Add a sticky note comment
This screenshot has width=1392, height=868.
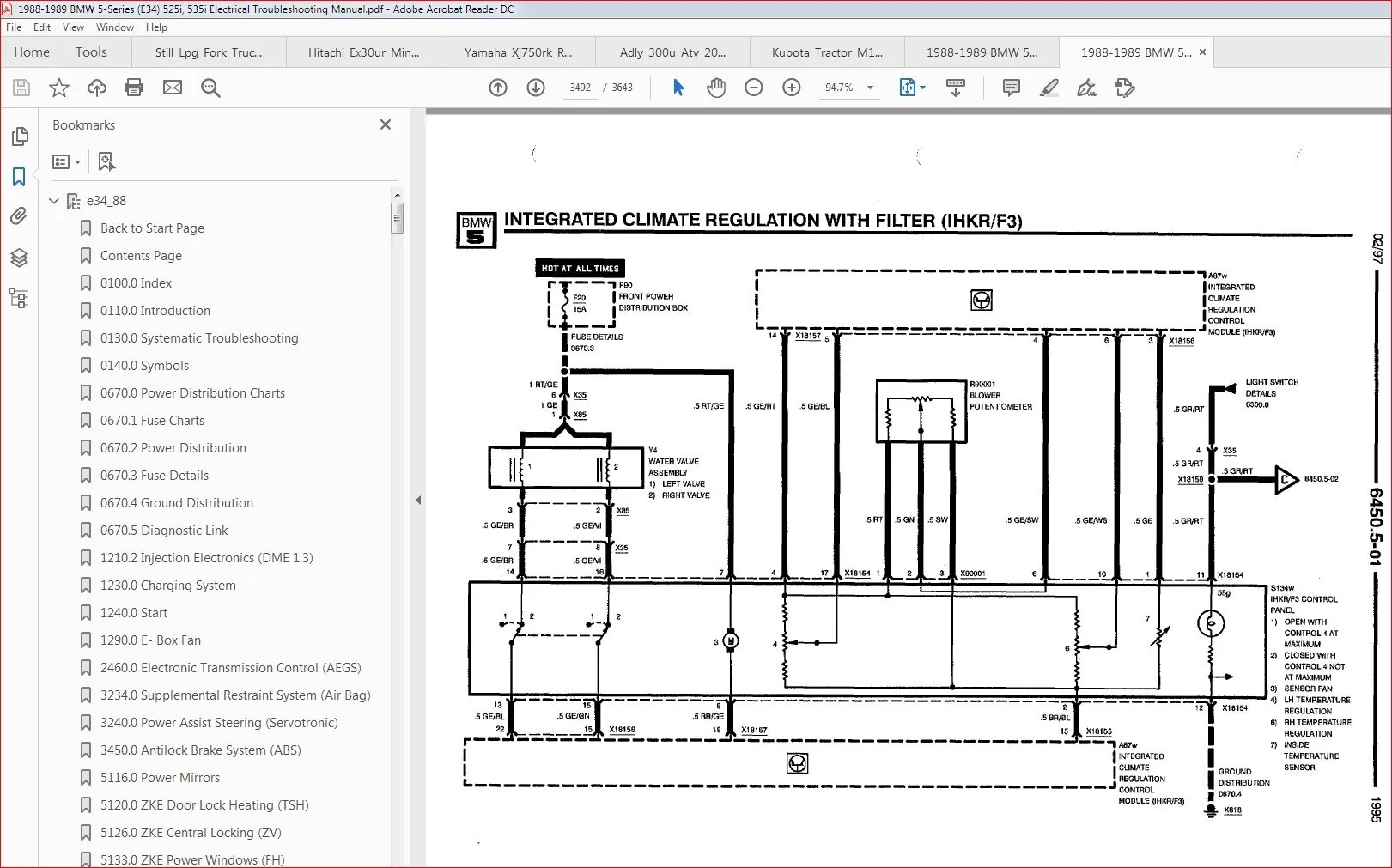(x=1012, y=88)
